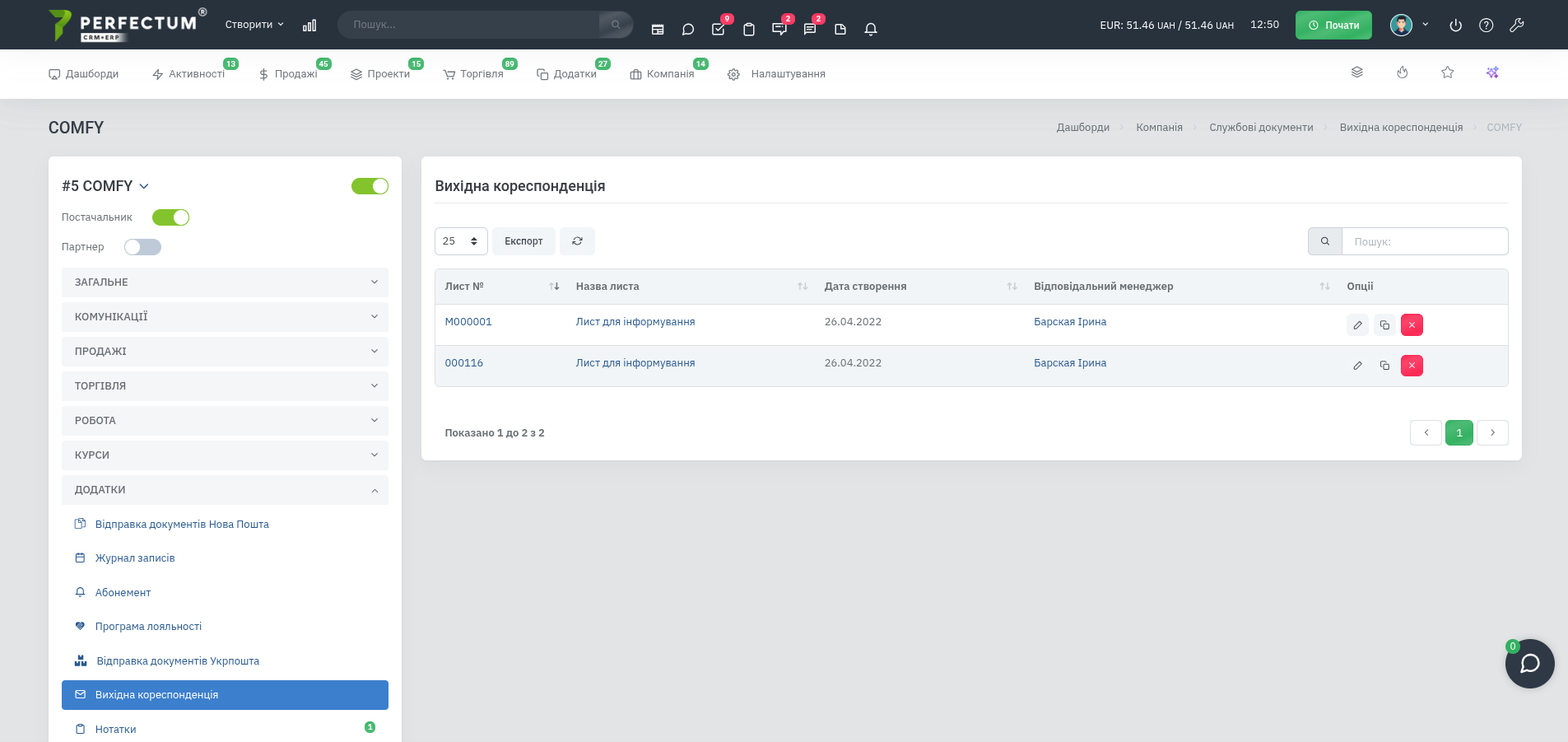Expand the КОМУНІКАЦІЇ section

tap(225, 317)
